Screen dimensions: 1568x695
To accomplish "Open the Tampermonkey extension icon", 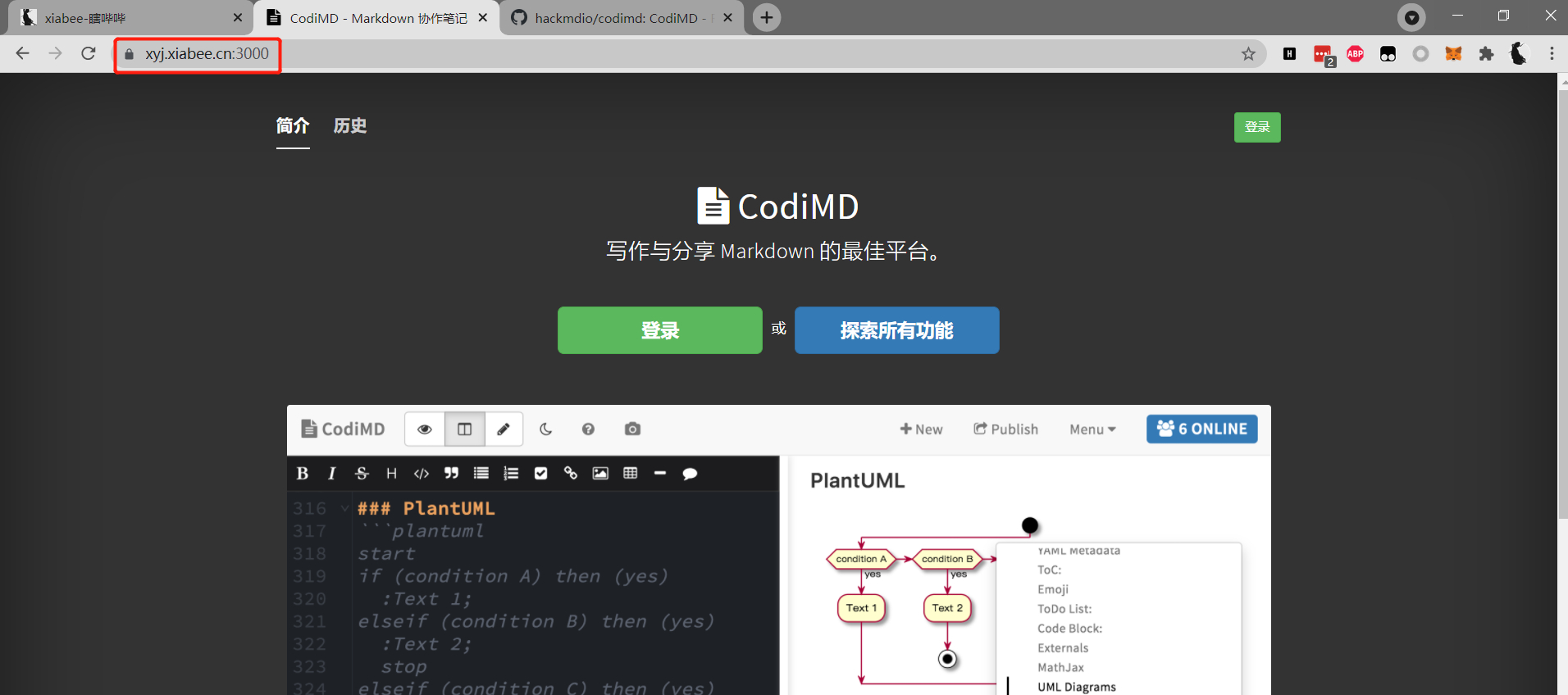I will 1388,54.
